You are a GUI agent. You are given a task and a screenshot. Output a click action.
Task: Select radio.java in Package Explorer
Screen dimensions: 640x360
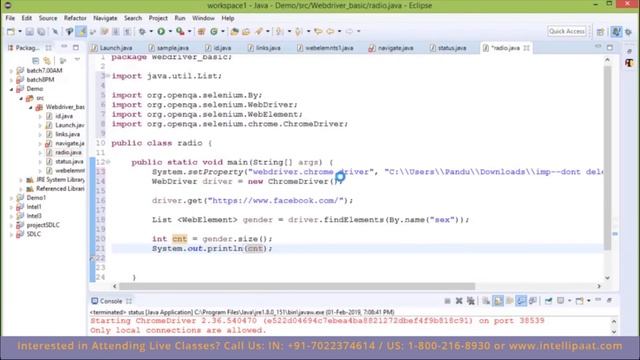[x=68, y=153]
